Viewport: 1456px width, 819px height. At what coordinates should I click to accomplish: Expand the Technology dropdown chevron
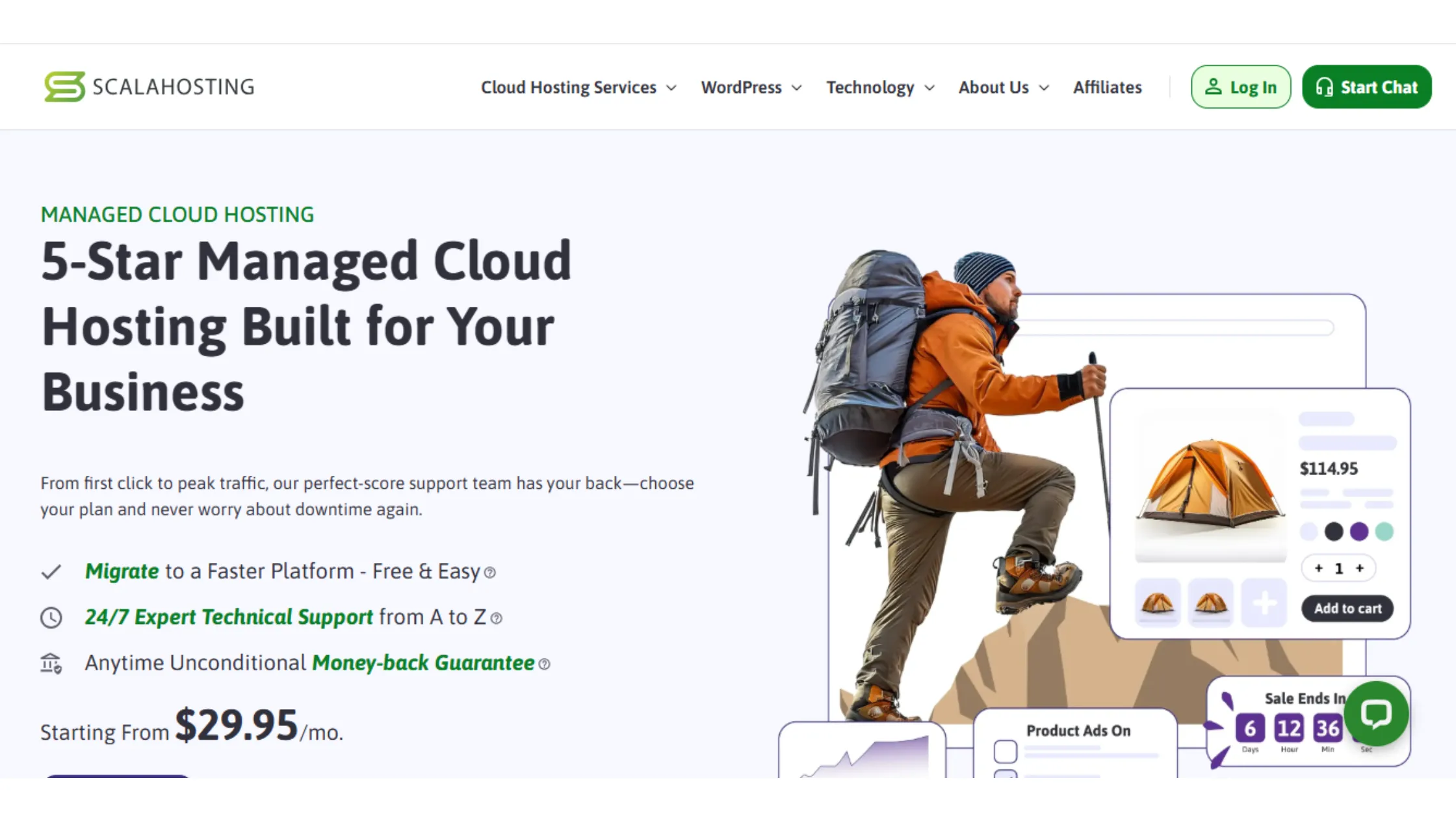coord(929,88)
